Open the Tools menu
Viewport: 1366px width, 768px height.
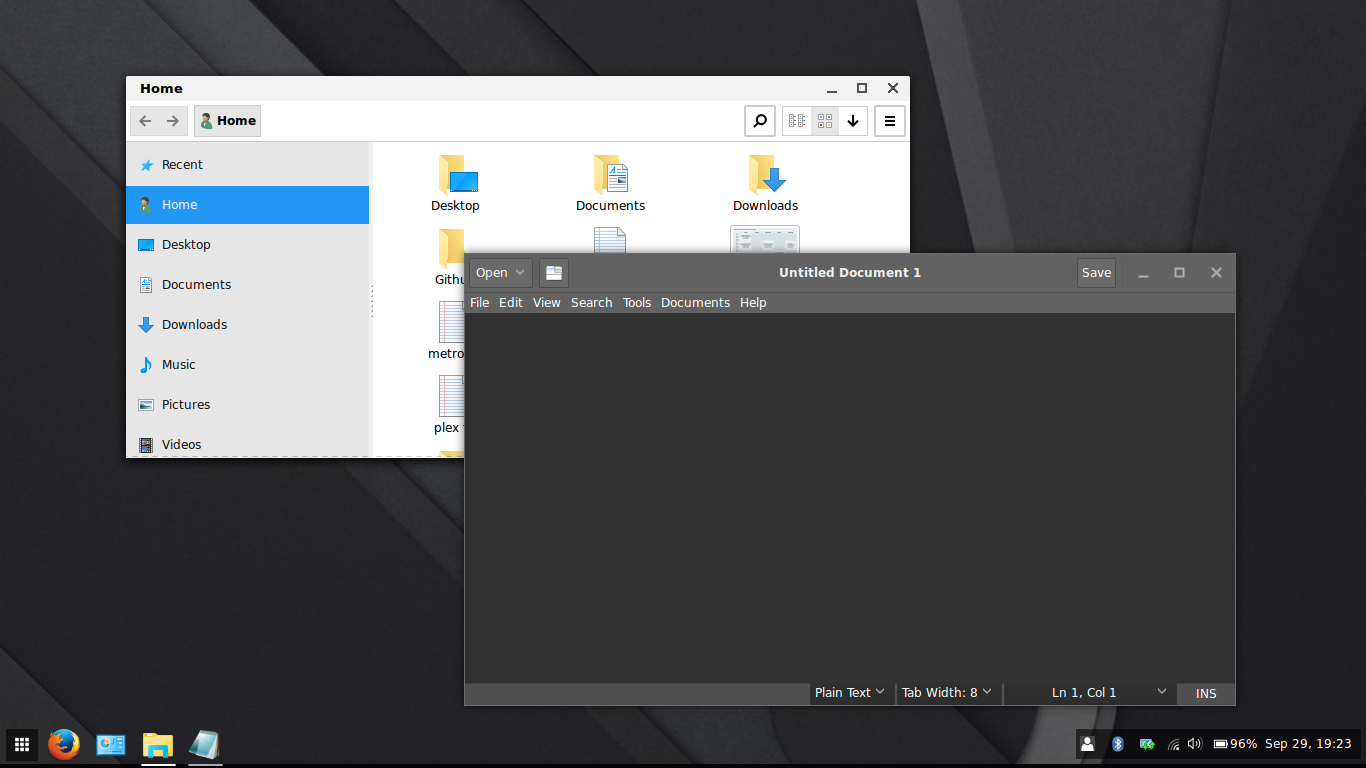[x=637, y=303]
